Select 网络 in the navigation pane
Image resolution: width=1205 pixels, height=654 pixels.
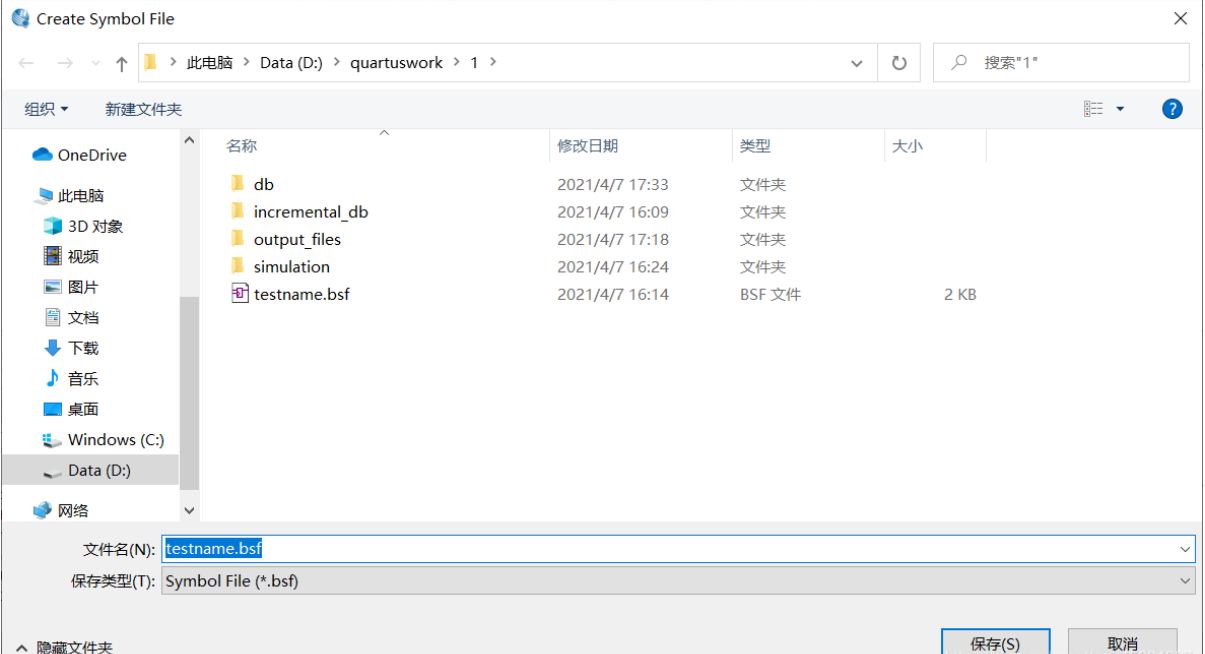coord(62,511)
